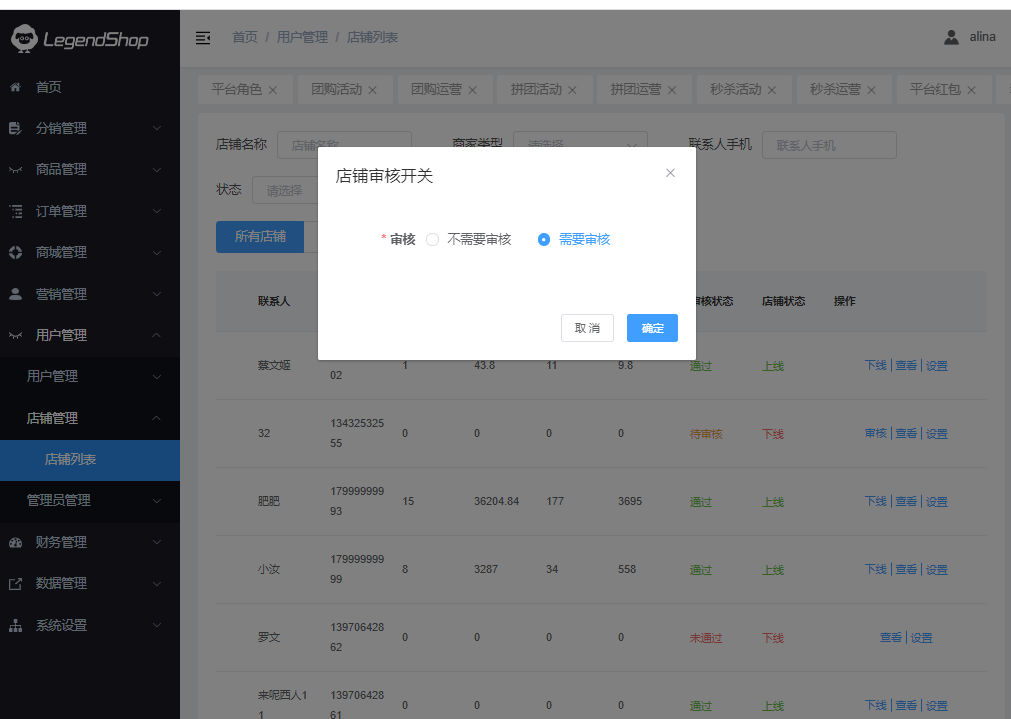Screen dimensions: 1011x719
Task: Select the 不需要审核 radio option
Action: (433, 240)
